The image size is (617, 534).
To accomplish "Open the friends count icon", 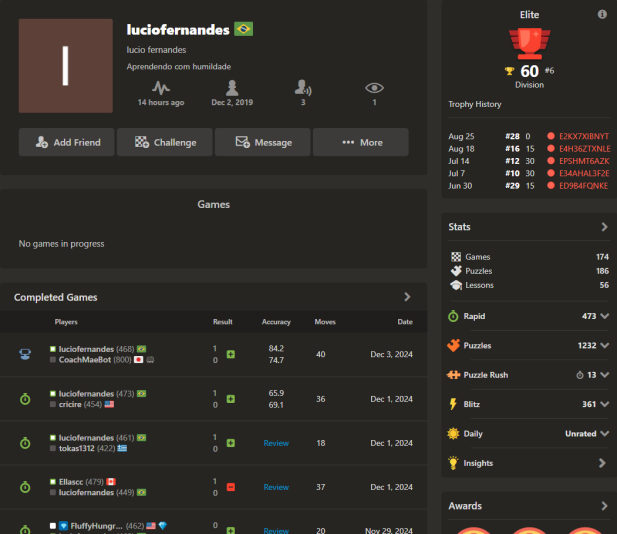I will click(x=303, y=88).
